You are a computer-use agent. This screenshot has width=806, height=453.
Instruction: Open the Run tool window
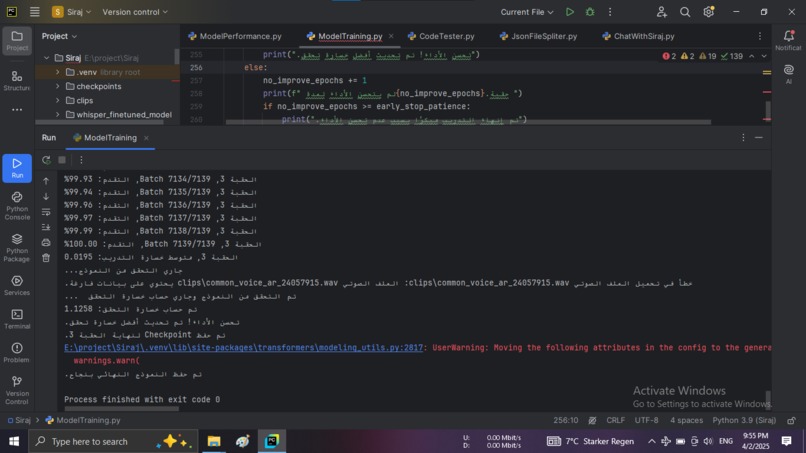17,168
